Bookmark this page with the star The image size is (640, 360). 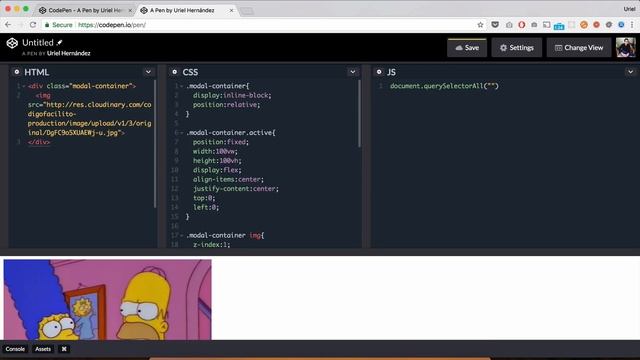click(x=480, y=25)
